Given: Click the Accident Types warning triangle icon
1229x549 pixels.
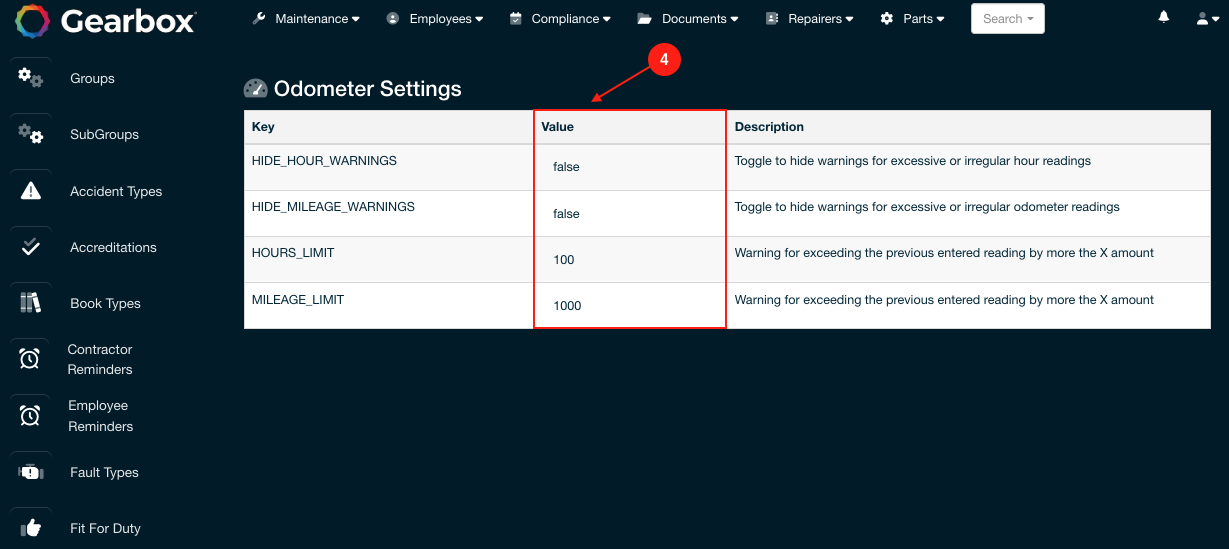Looking at the screenshot, I should 31,190.
